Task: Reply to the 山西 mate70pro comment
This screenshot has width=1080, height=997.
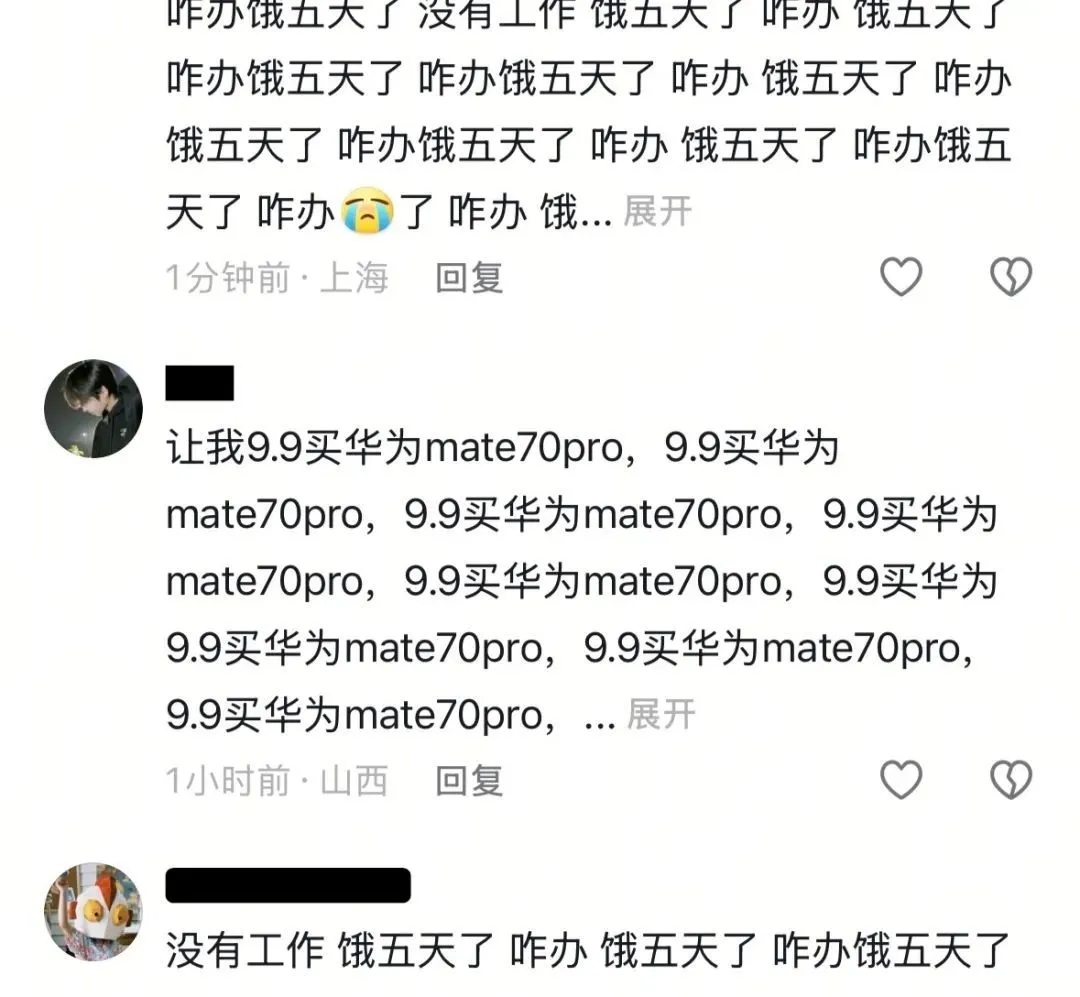Action: [x=469, y=781]
